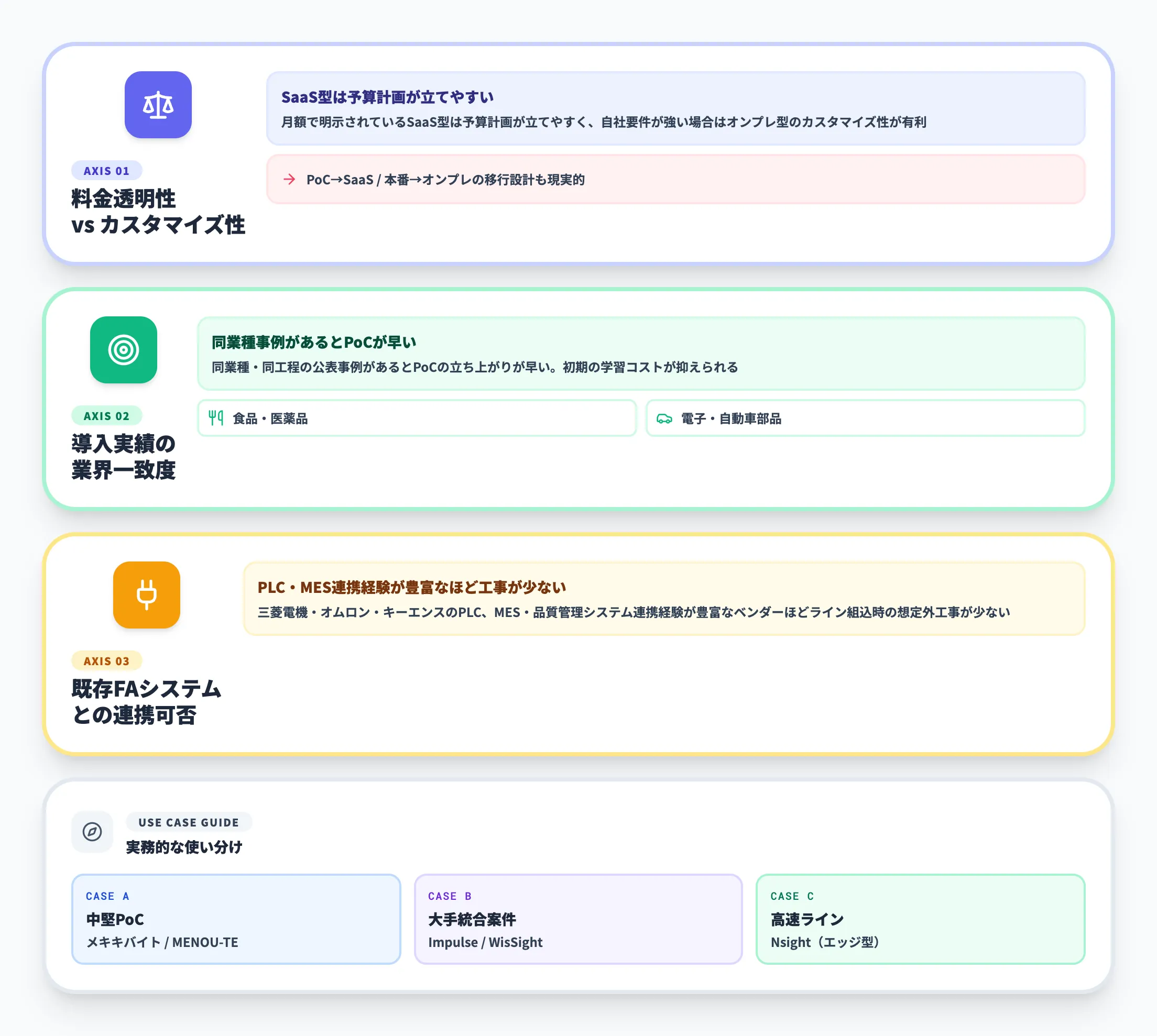Click the CASE B label
The height and width of the screenshot is (1036, 1157).
[450, 896]
